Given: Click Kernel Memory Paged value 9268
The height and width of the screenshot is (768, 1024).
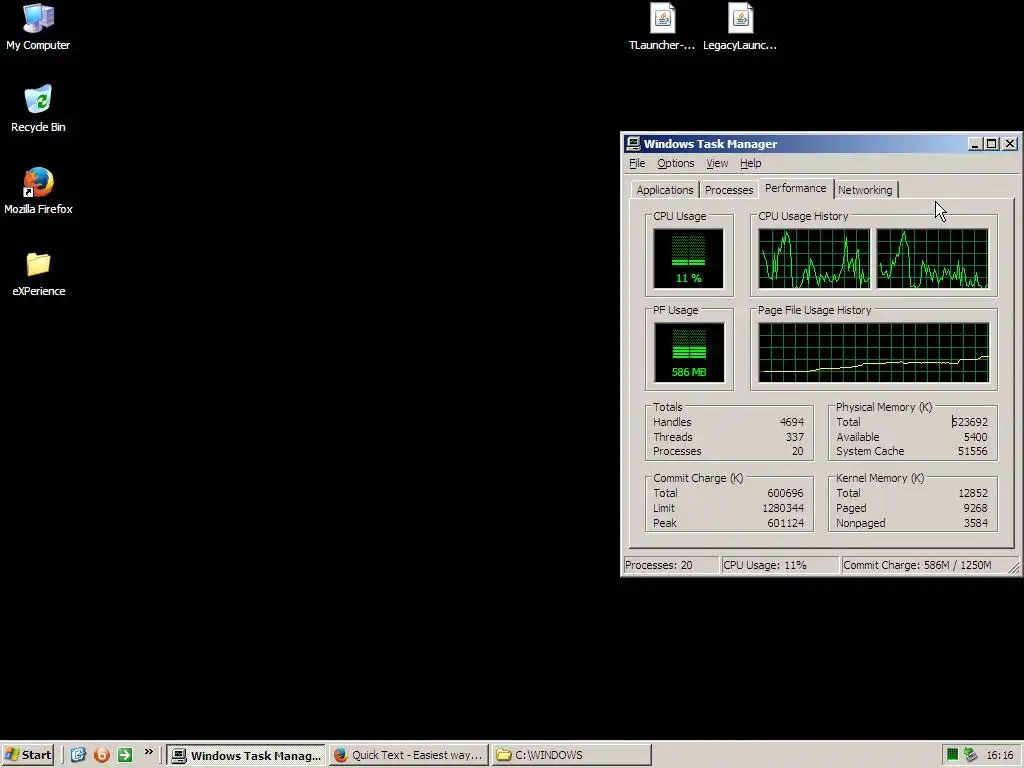Looking at the screenshot, I should pos(976,508).
